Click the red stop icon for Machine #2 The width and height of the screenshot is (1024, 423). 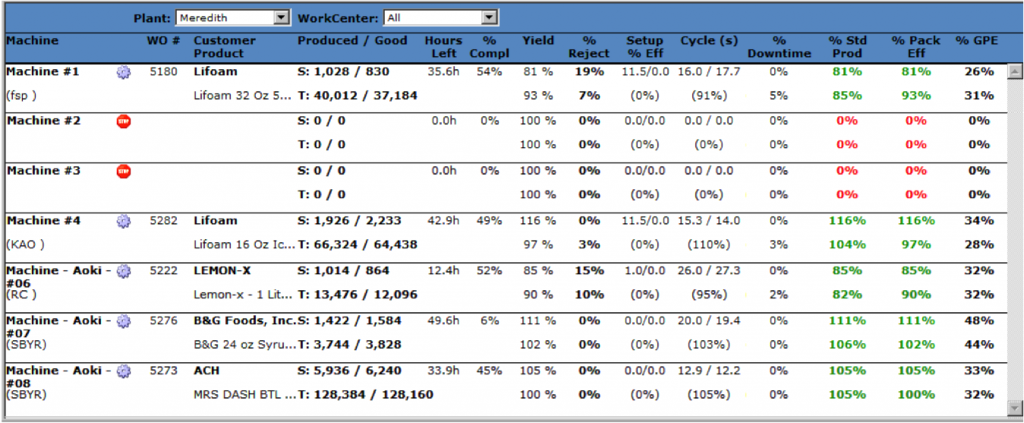[123, 121]
